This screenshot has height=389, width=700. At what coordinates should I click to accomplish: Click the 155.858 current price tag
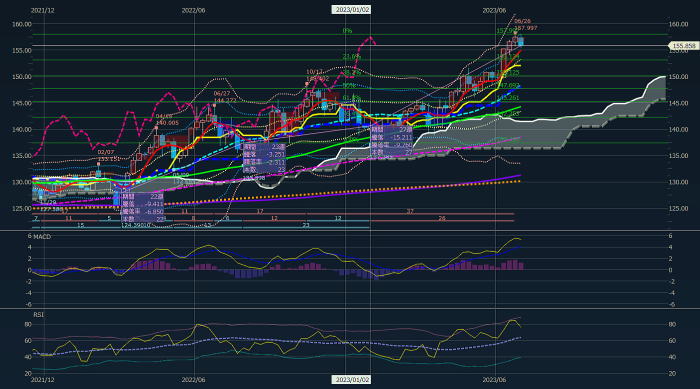pos(683,46)
